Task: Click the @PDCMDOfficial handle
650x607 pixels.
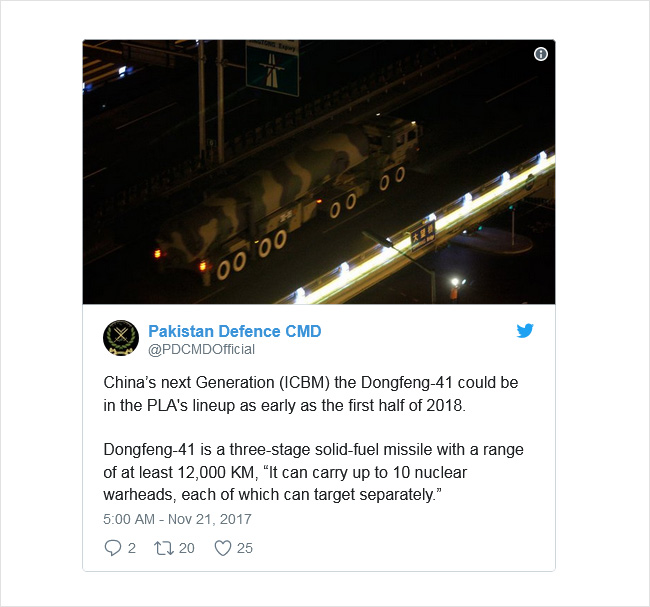Action: tap(201, 350)
